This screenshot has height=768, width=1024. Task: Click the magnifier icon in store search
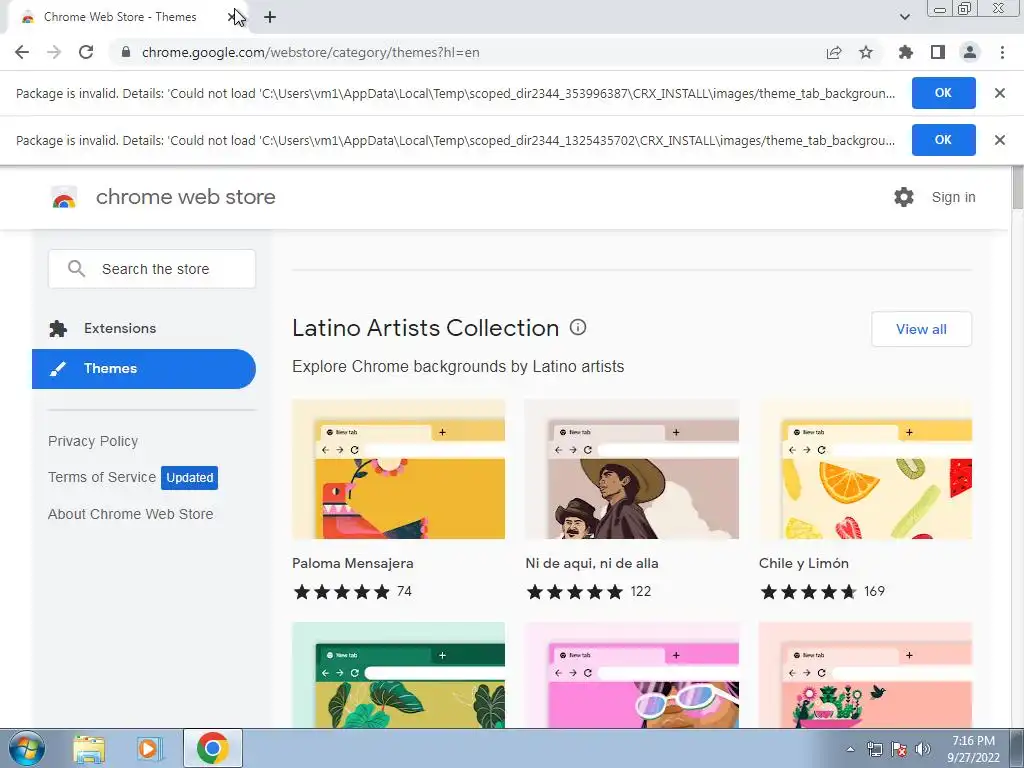[x=76, y=268]
